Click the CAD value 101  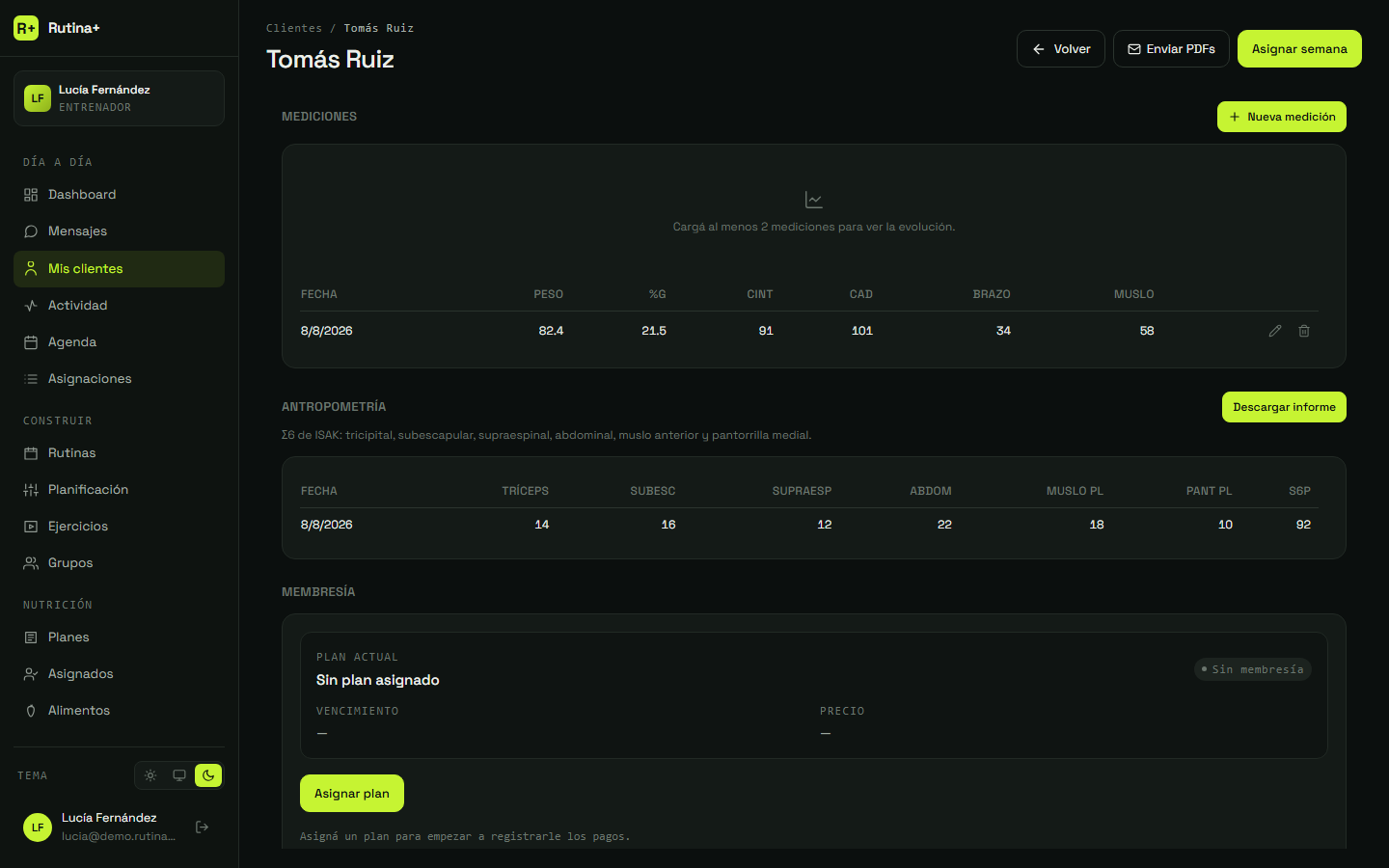pos(862,331)
